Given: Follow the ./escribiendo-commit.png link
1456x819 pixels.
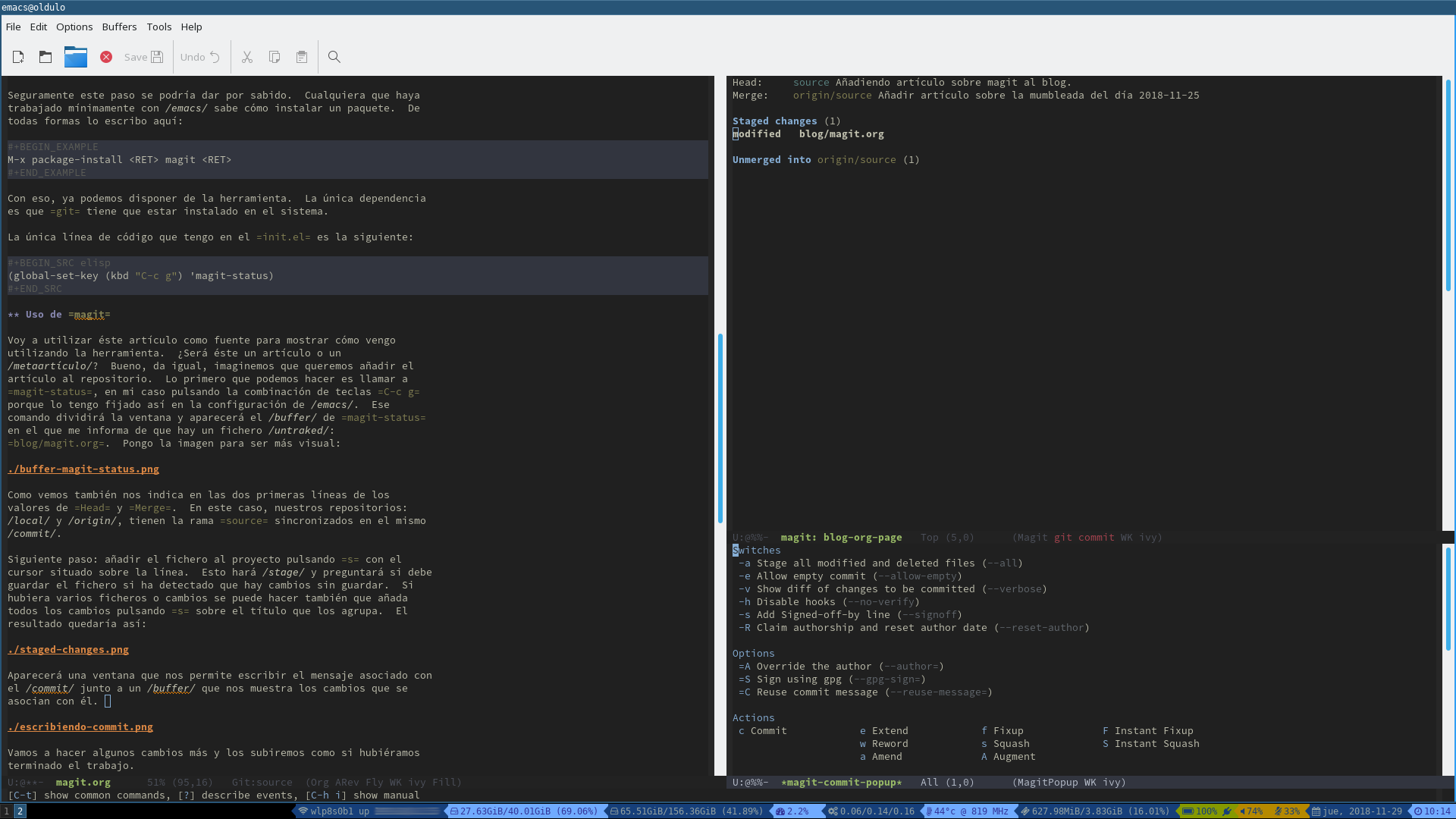Looking at the screenshot, I should coord(80,727).
